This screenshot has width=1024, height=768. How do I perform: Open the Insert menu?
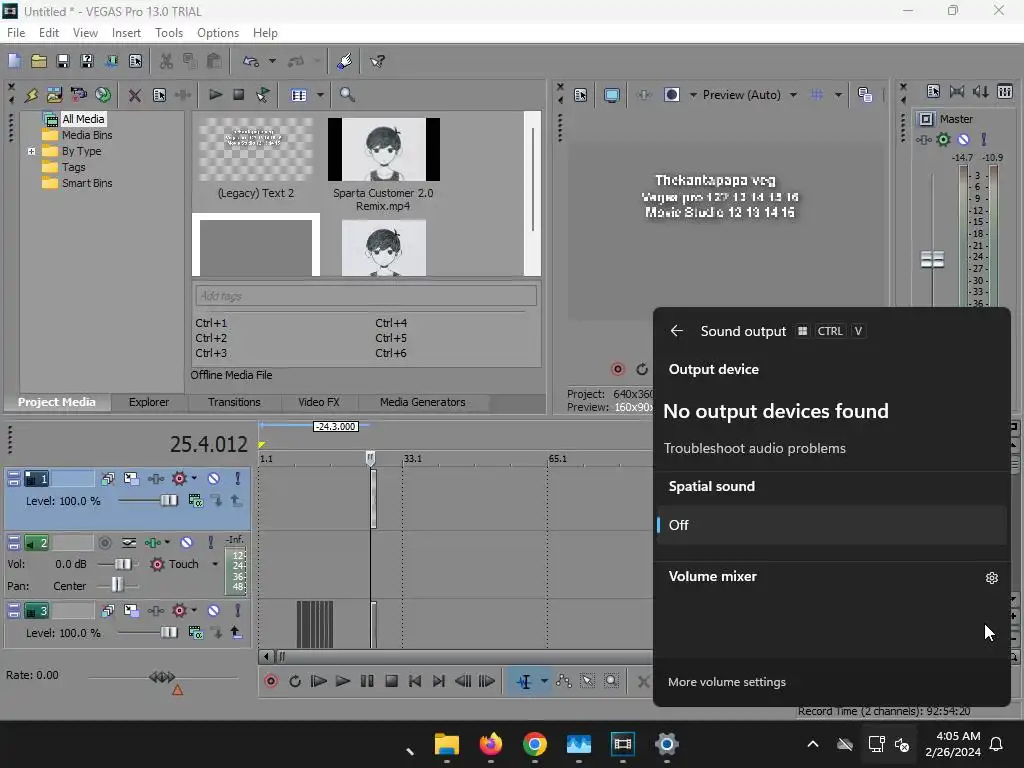coord(126,33)
